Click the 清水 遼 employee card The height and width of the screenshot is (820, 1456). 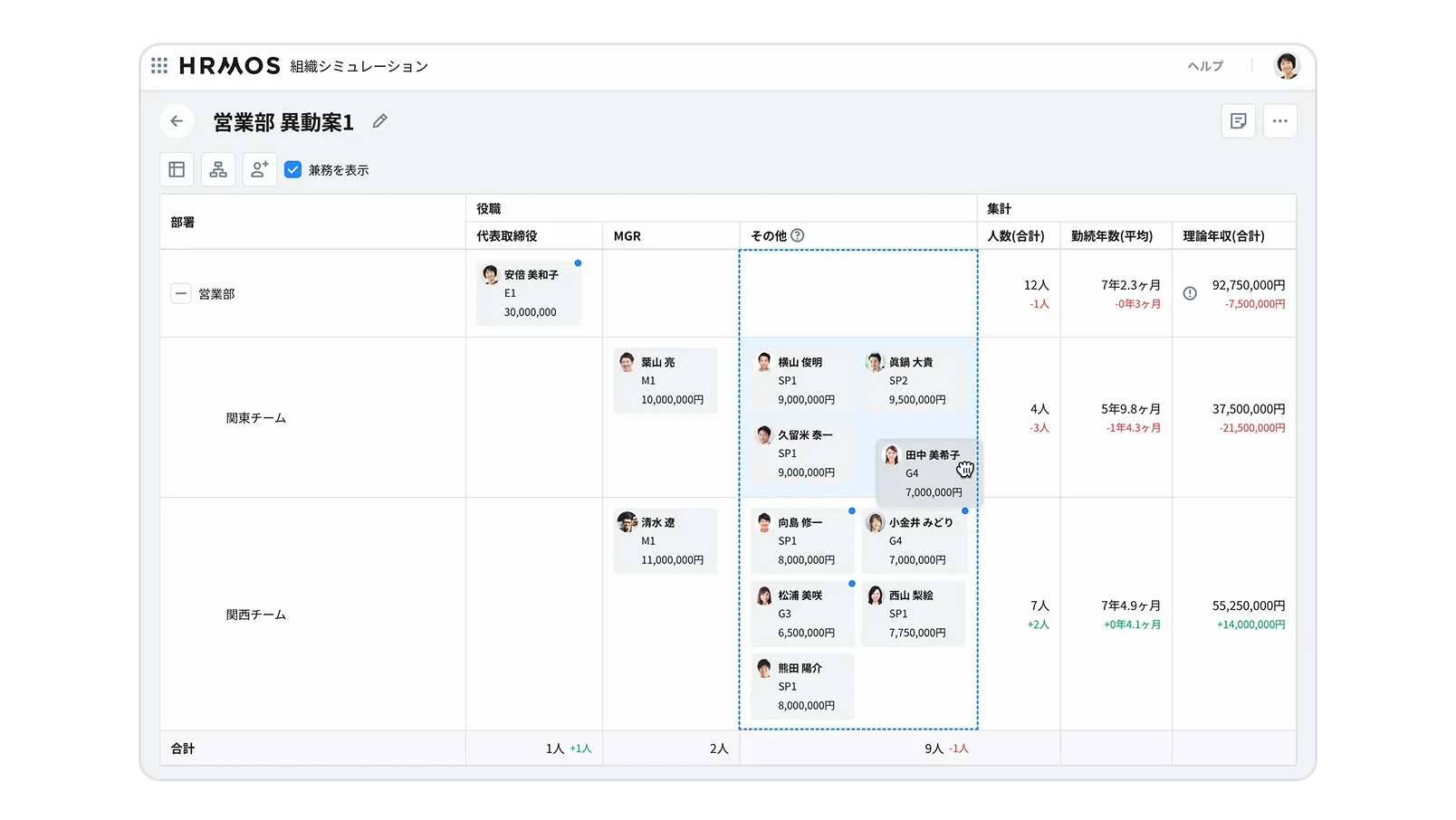pyautogui.click(x=666, y=541)
